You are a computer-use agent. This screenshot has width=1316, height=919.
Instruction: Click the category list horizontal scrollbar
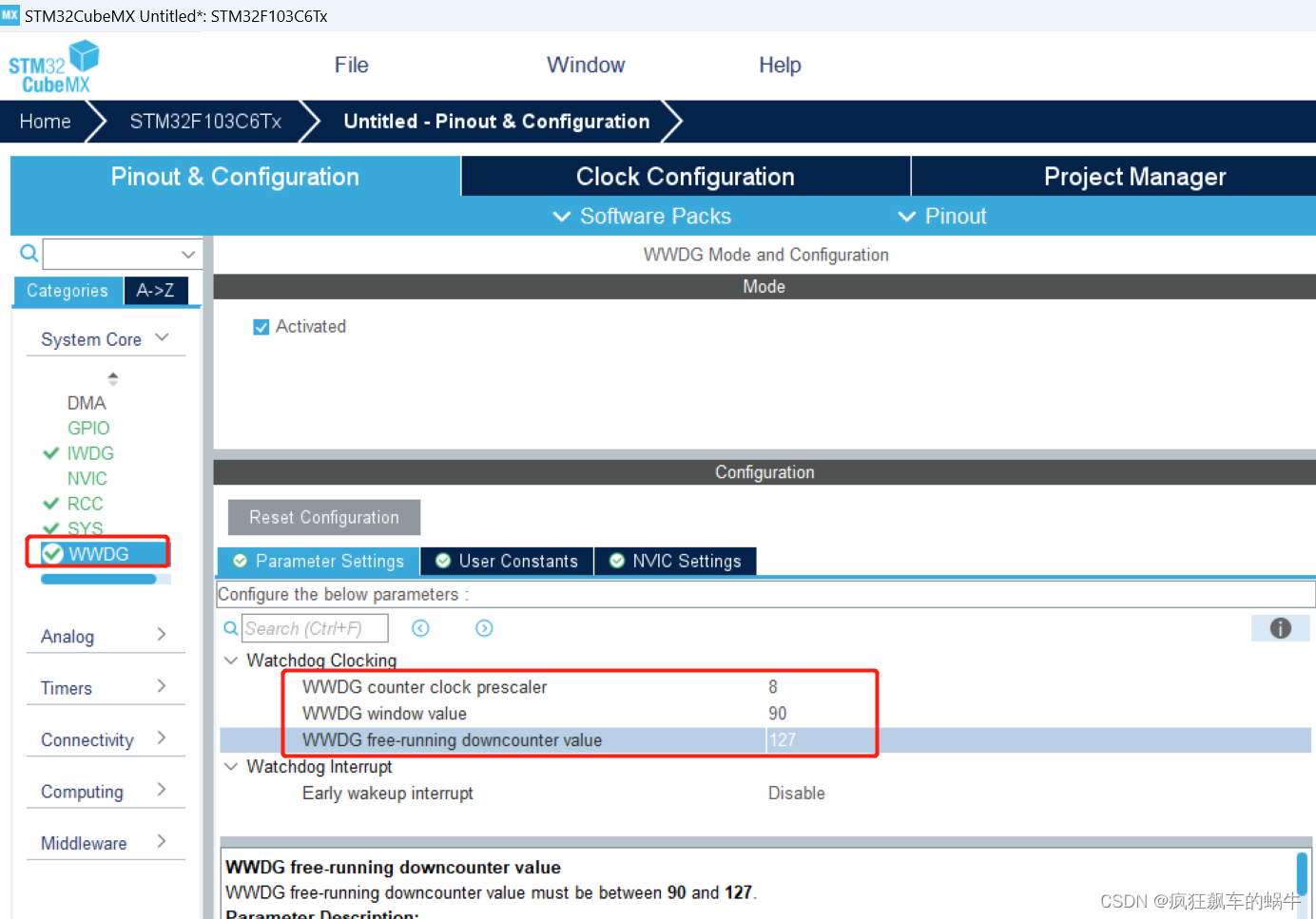point(99,579)
